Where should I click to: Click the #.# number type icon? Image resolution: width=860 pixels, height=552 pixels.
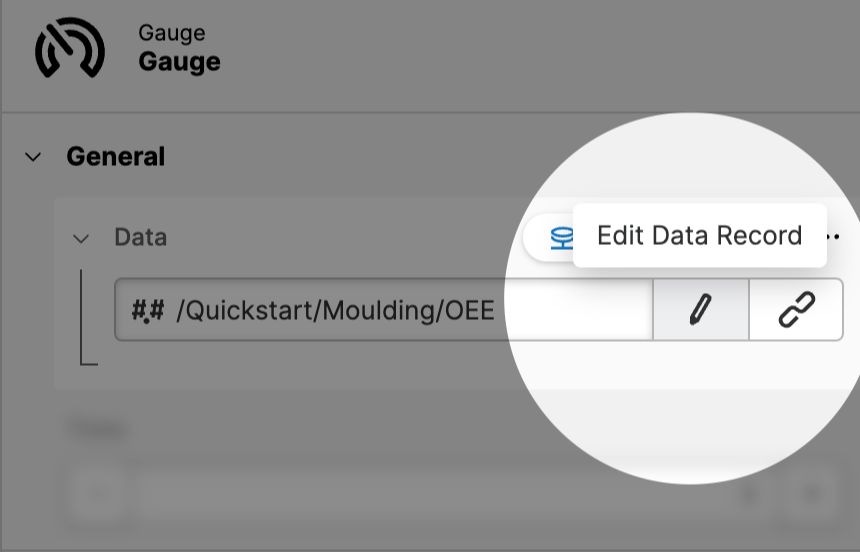click(x=146, y=311)
